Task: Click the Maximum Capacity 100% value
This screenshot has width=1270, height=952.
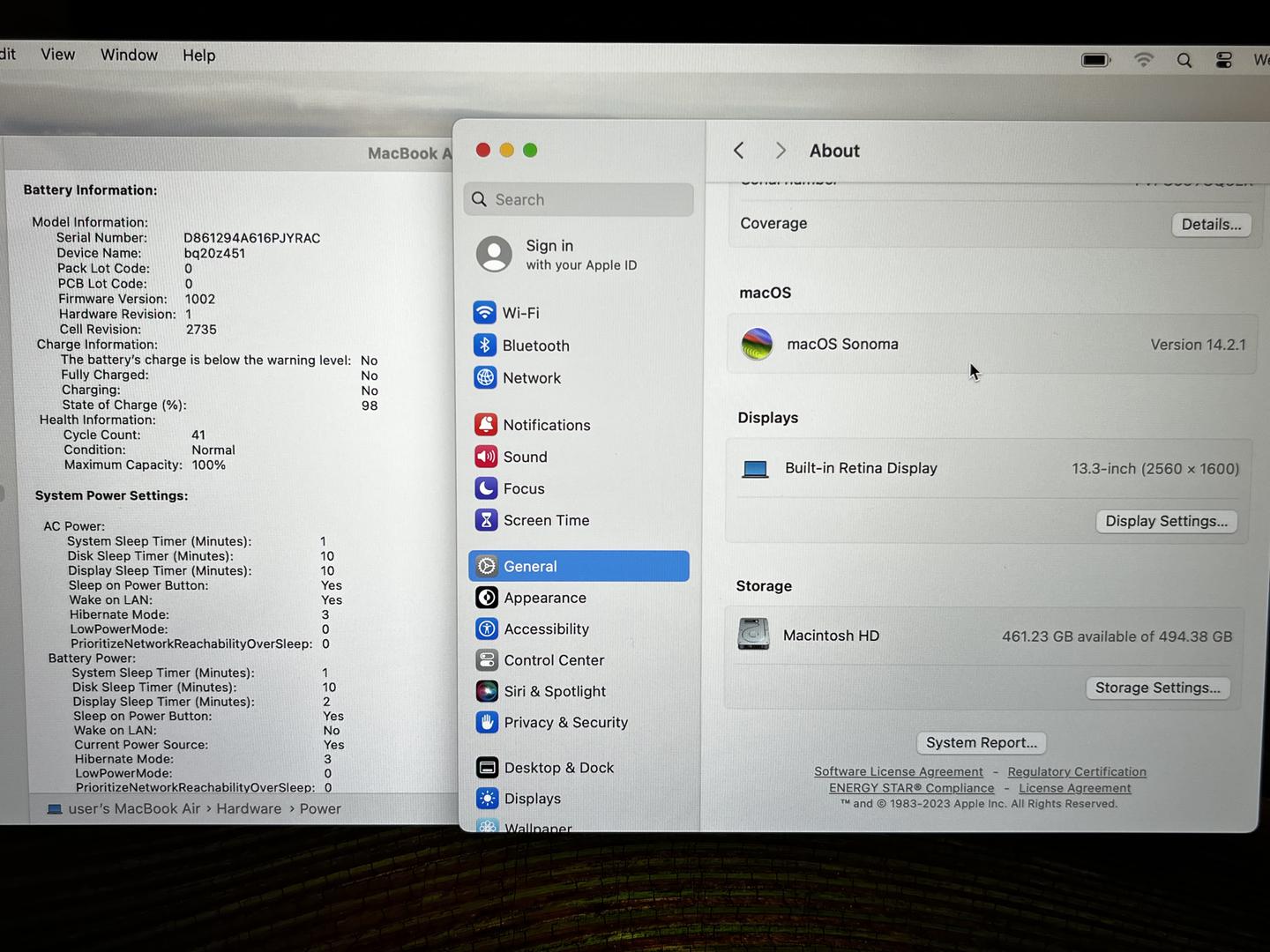Action: pos(209,465)
